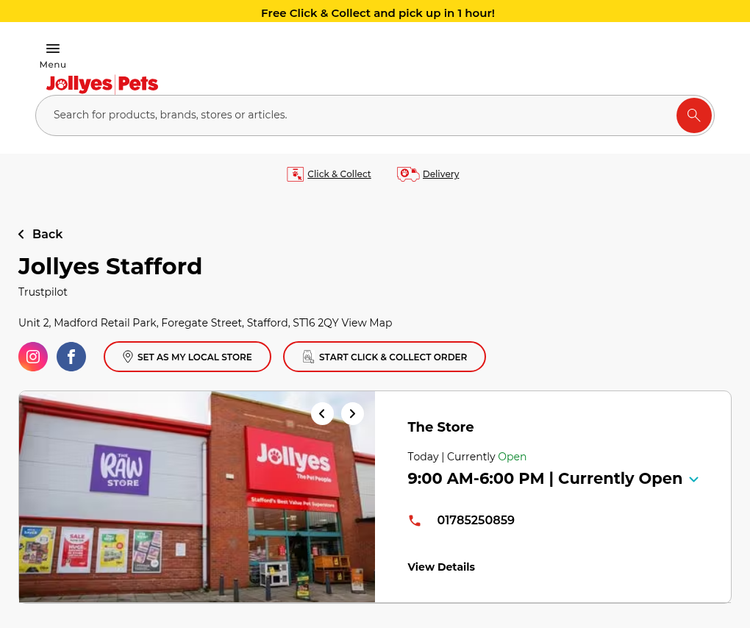The width and height of the screenshot is (750, 628).
Task: Open the hamburger Menu icon
Action: [x=53, y=48]
